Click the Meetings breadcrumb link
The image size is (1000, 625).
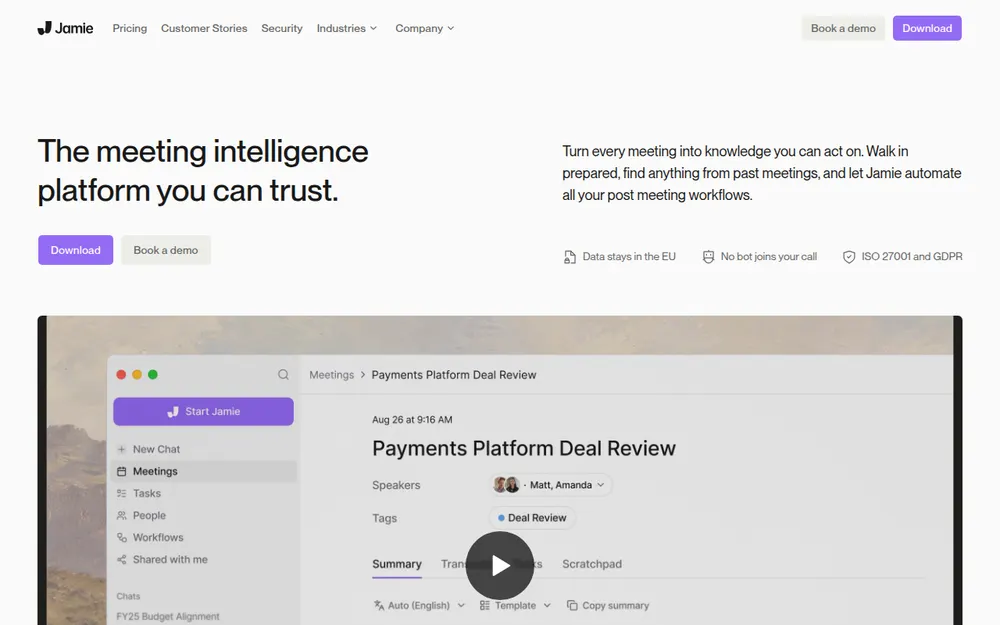(331, 375)
